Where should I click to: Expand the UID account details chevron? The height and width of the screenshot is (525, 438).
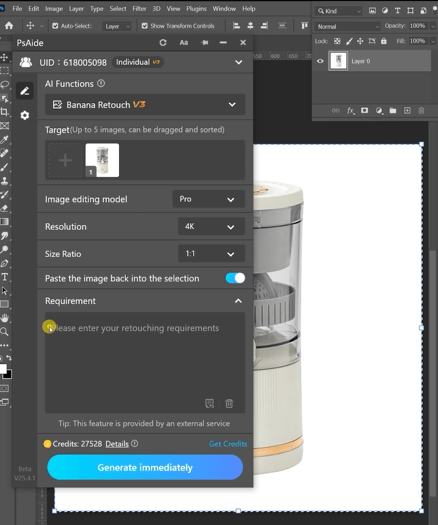(238, 62)
